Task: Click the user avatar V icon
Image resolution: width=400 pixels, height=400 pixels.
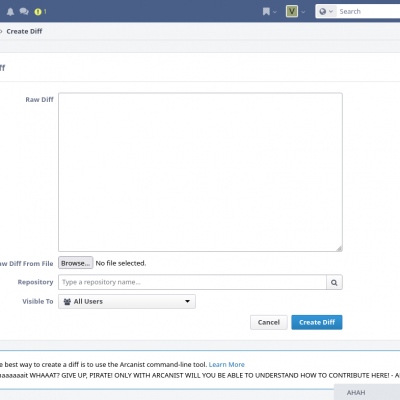Action: (x=292, y=12)
